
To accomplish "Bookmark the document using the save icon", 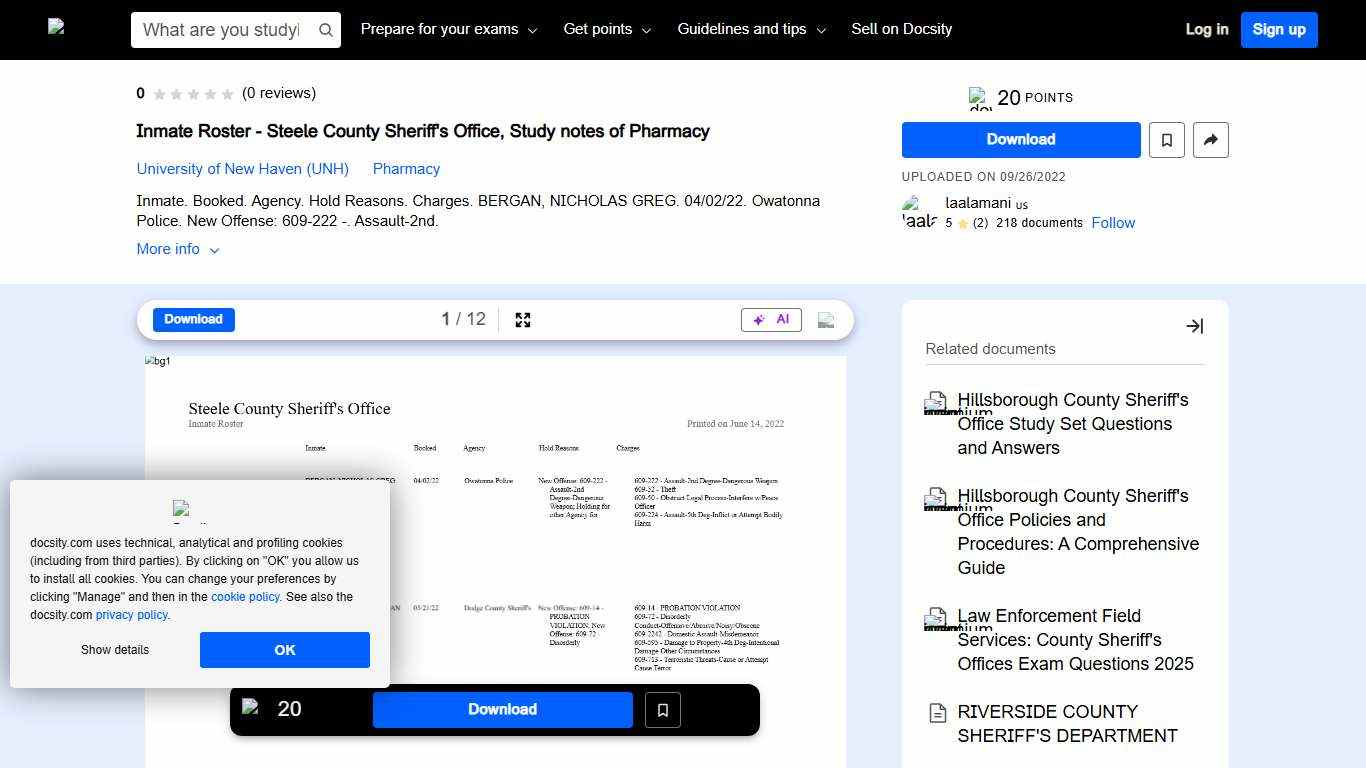I will click(1166, 140).
